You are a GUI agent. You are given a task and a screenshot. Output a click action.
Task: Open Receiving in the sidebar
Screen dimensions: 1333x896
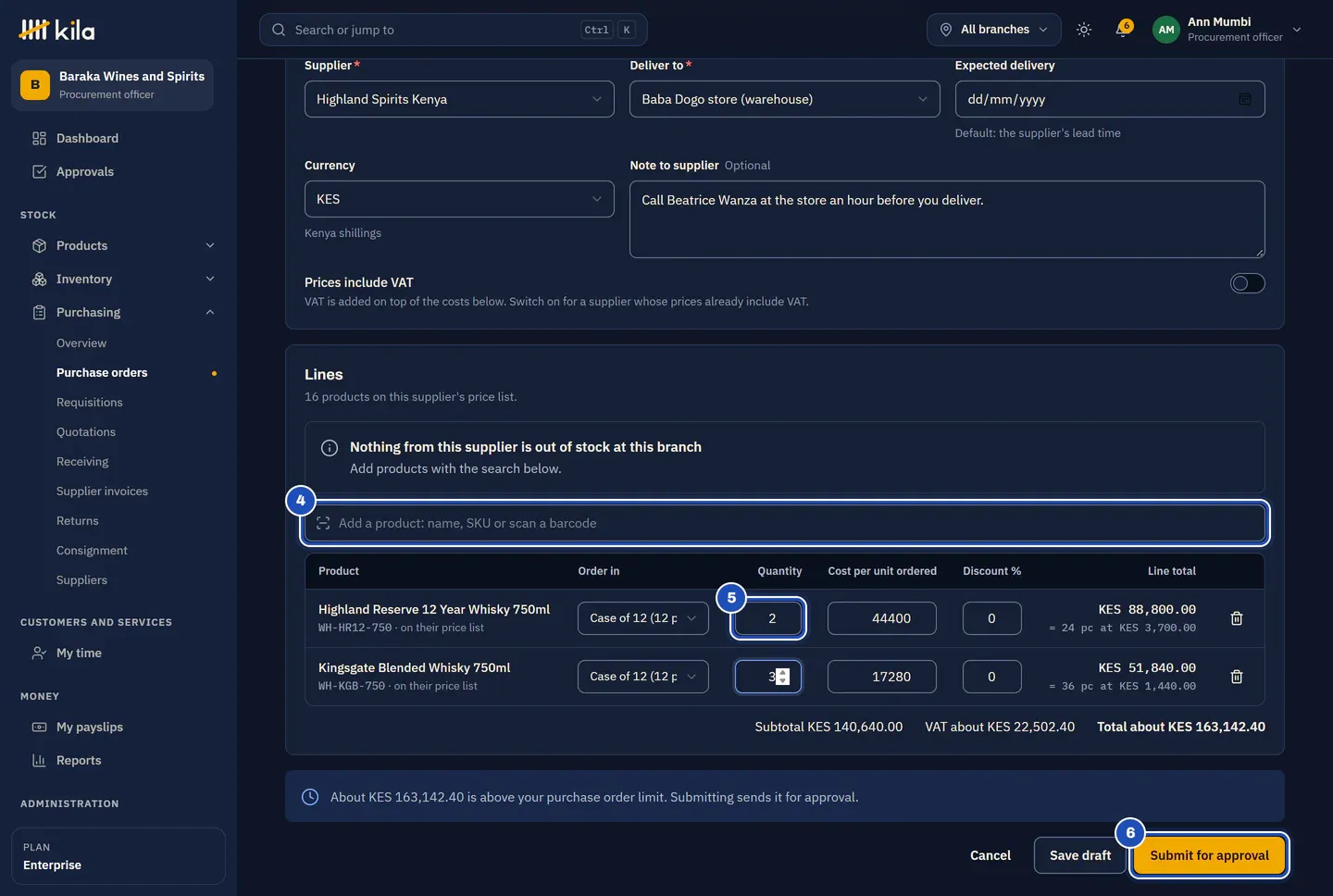(82, 462)
